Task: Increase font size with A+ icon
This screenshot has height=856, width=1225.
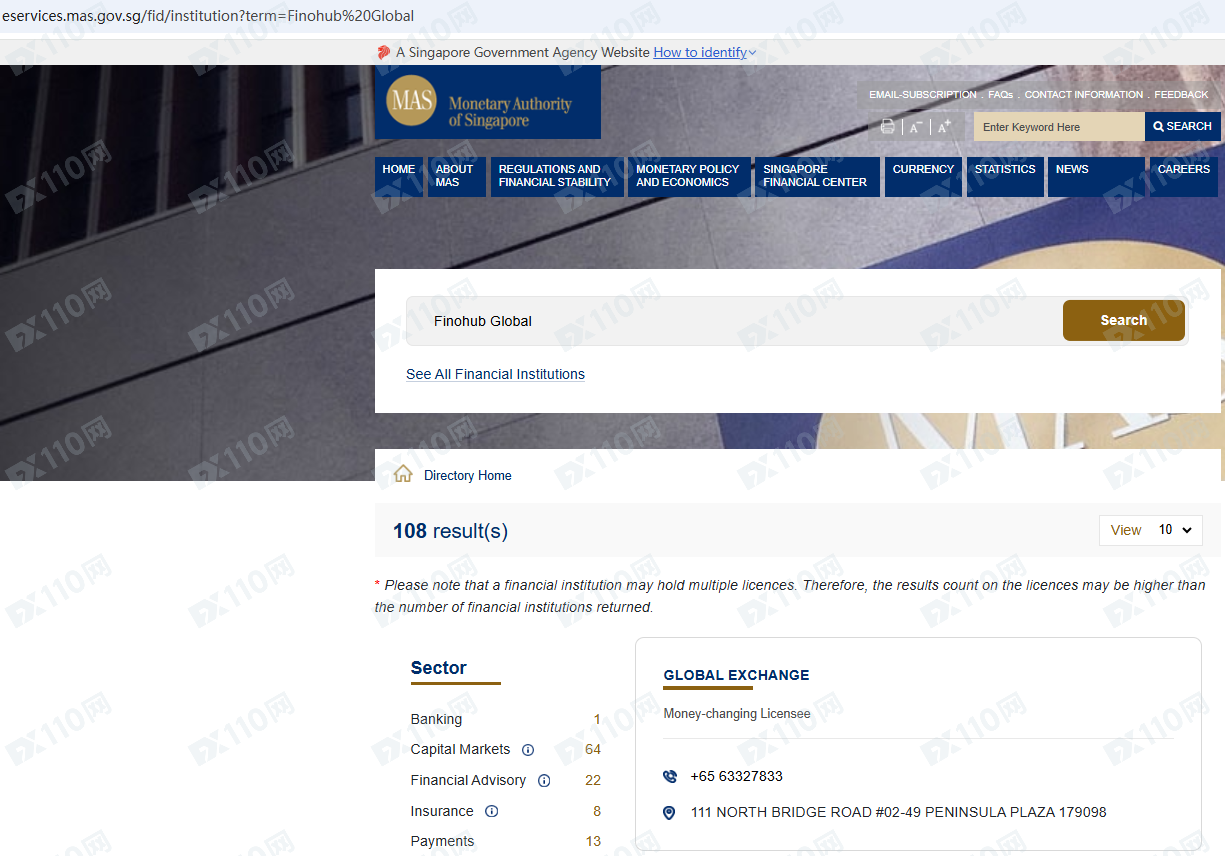Action: (944, 126)
